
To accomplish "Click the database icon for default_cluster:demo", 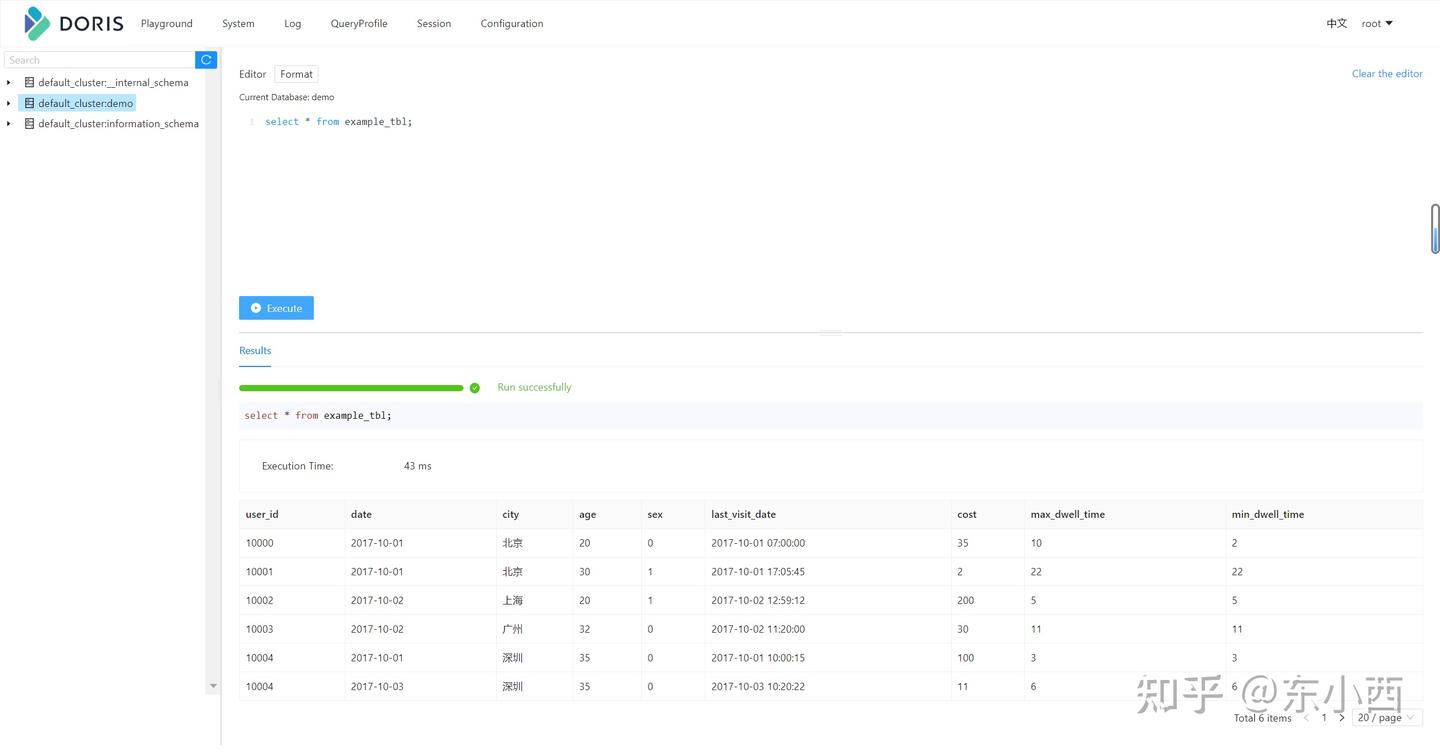I will point(29,103).
